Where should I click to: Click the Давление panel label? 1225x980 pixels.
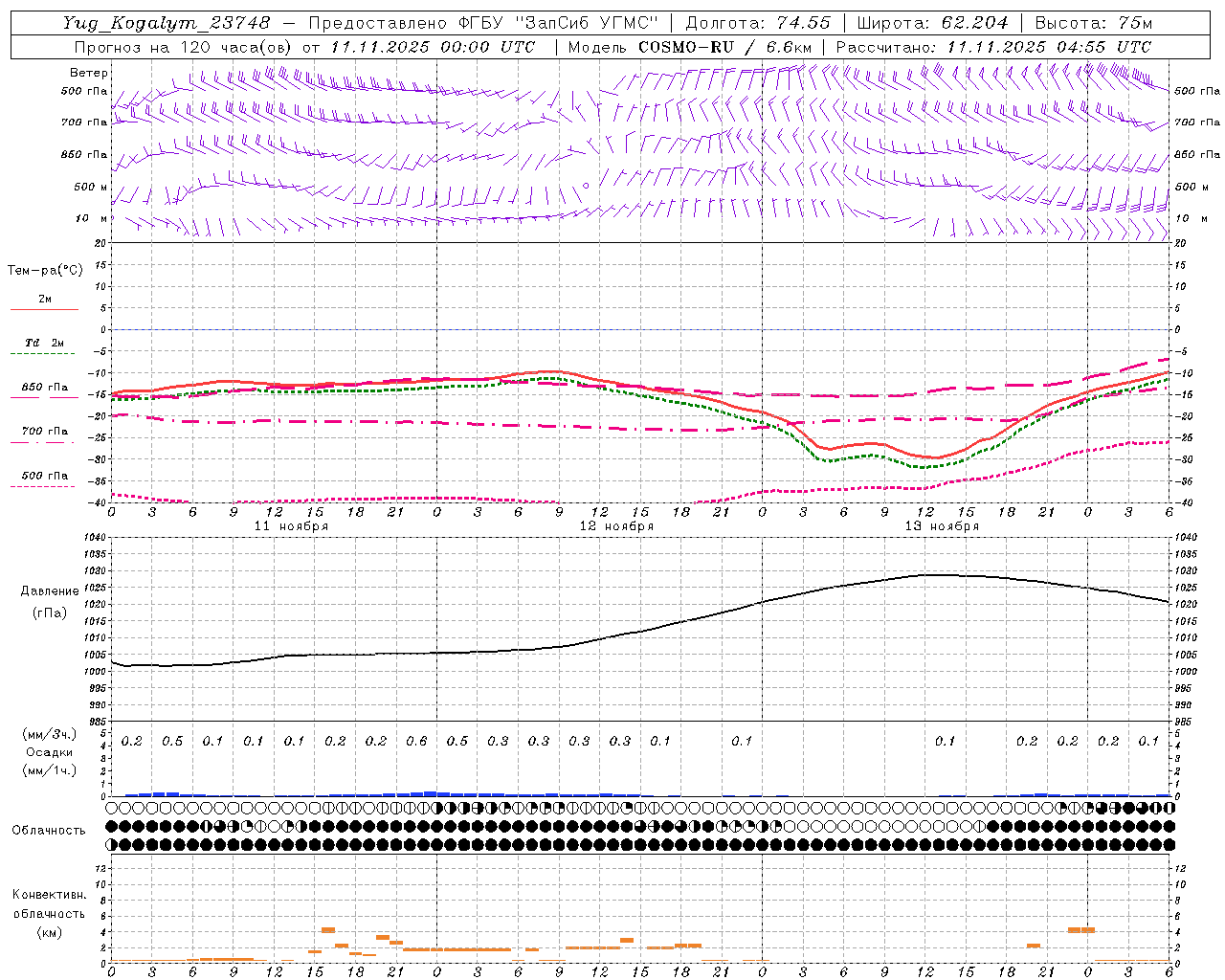pyautogui.click(x=50, y=591)
